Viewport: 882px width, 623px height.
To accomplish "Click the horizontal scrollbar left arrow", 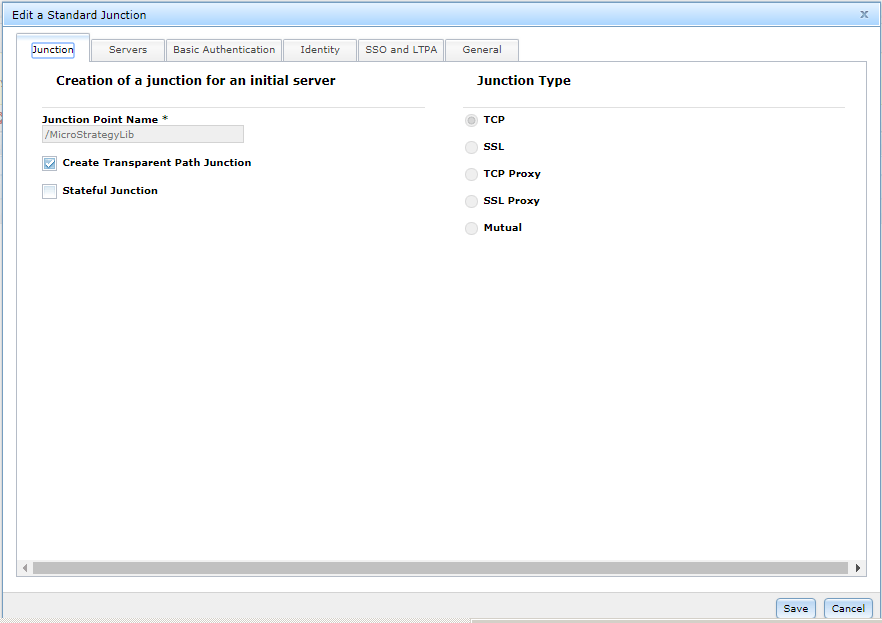I will coord(25,568).
